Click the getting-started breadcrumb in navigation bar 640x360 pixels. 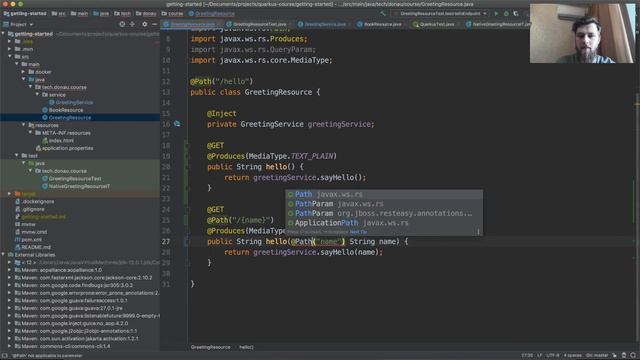pos(25,13)
